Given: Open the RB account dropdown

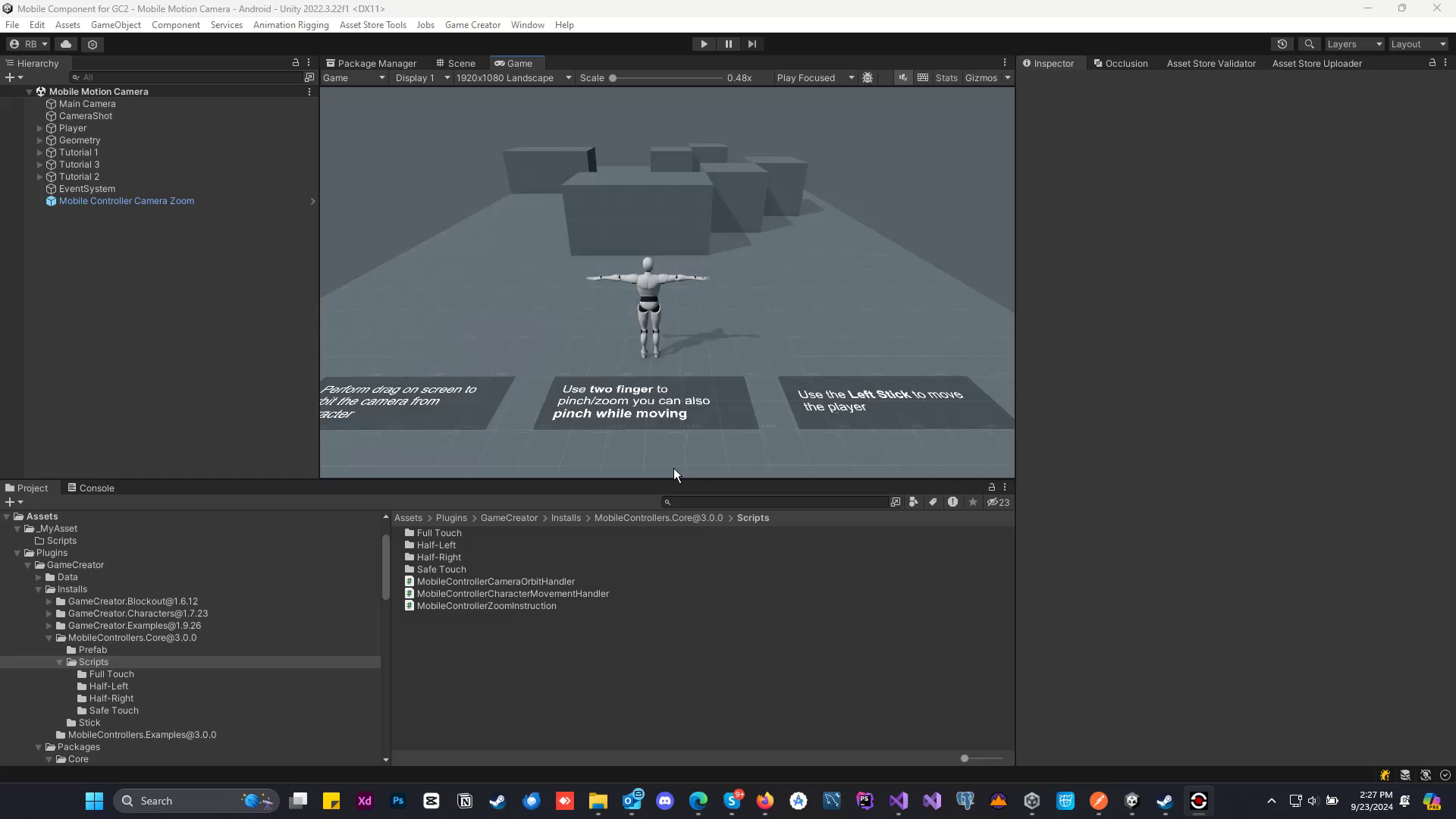Looking at the screenshot, I should tap(29, 44).
